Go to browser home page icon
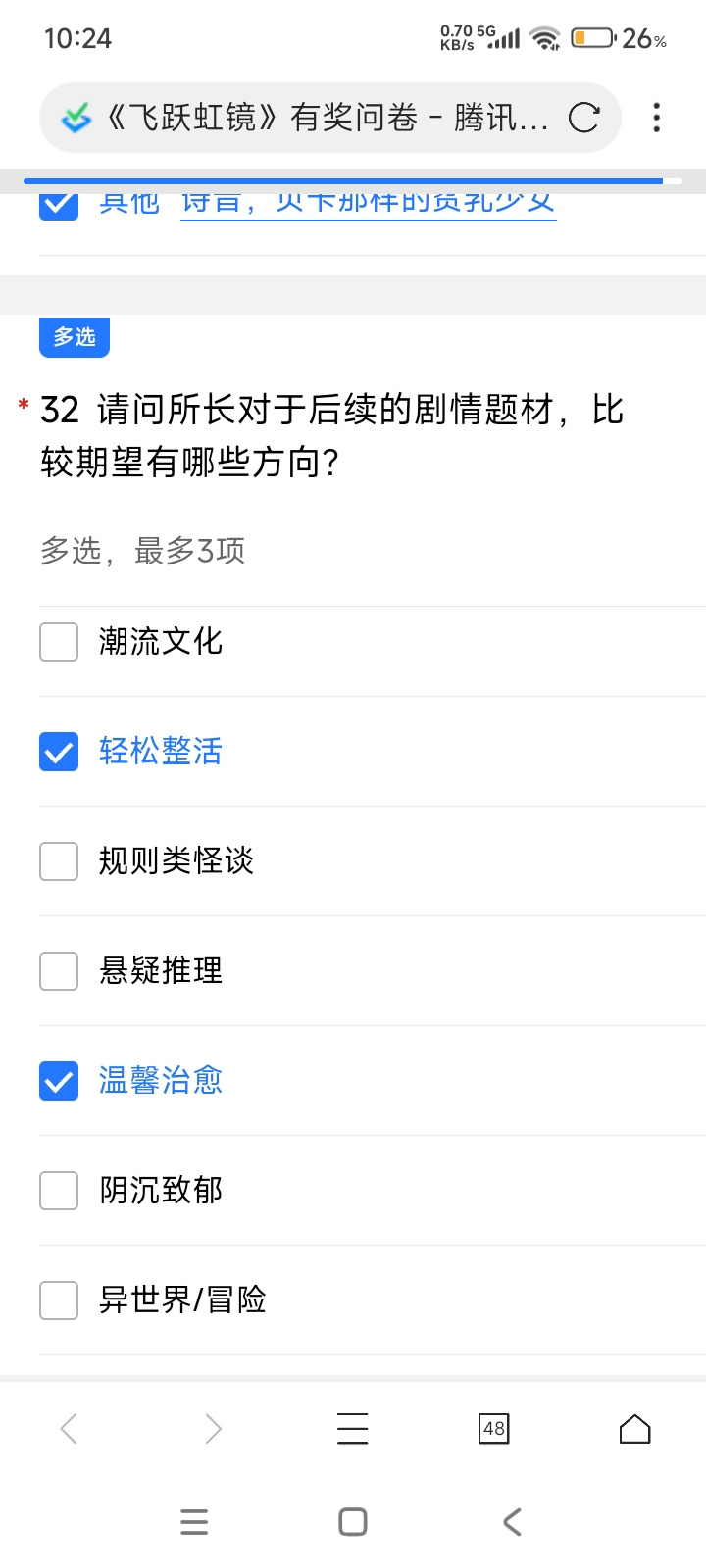Screen dimensions: 706x1568 coord(635,1429)
